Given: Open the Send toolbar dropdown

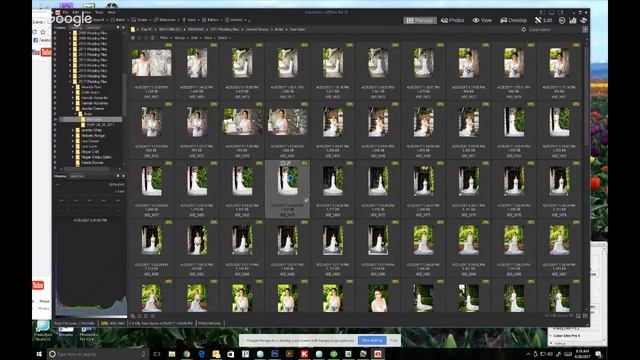Looking at the screenshot, I should point(190,20).
